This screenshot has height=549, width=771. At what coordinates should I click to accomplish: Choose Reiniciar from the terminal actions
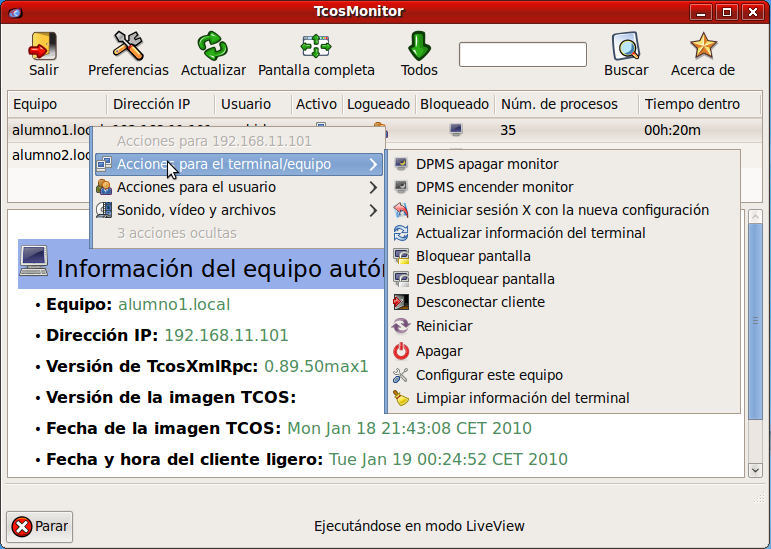pyautogui.click(x=444, y=326)
